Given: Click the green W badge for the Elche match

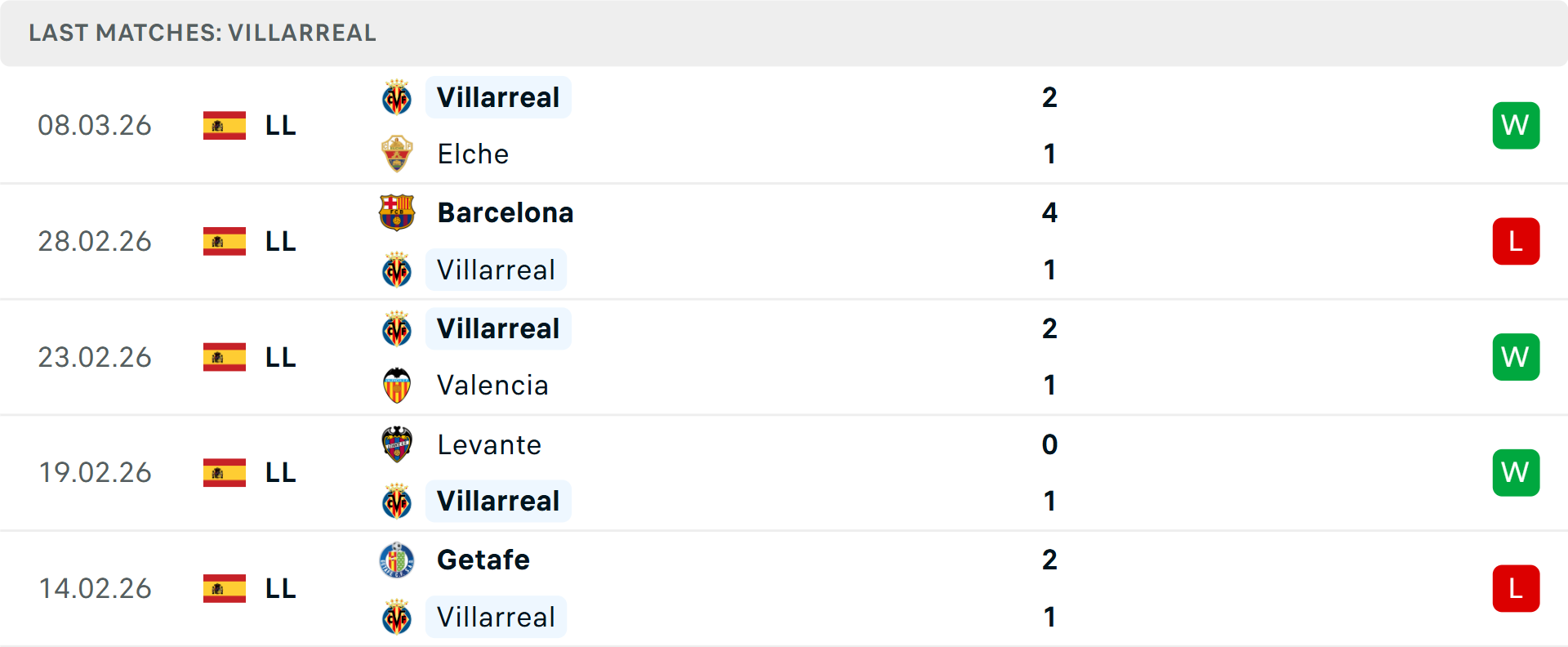Looking at the screenshot, I should click(1516, 126).
